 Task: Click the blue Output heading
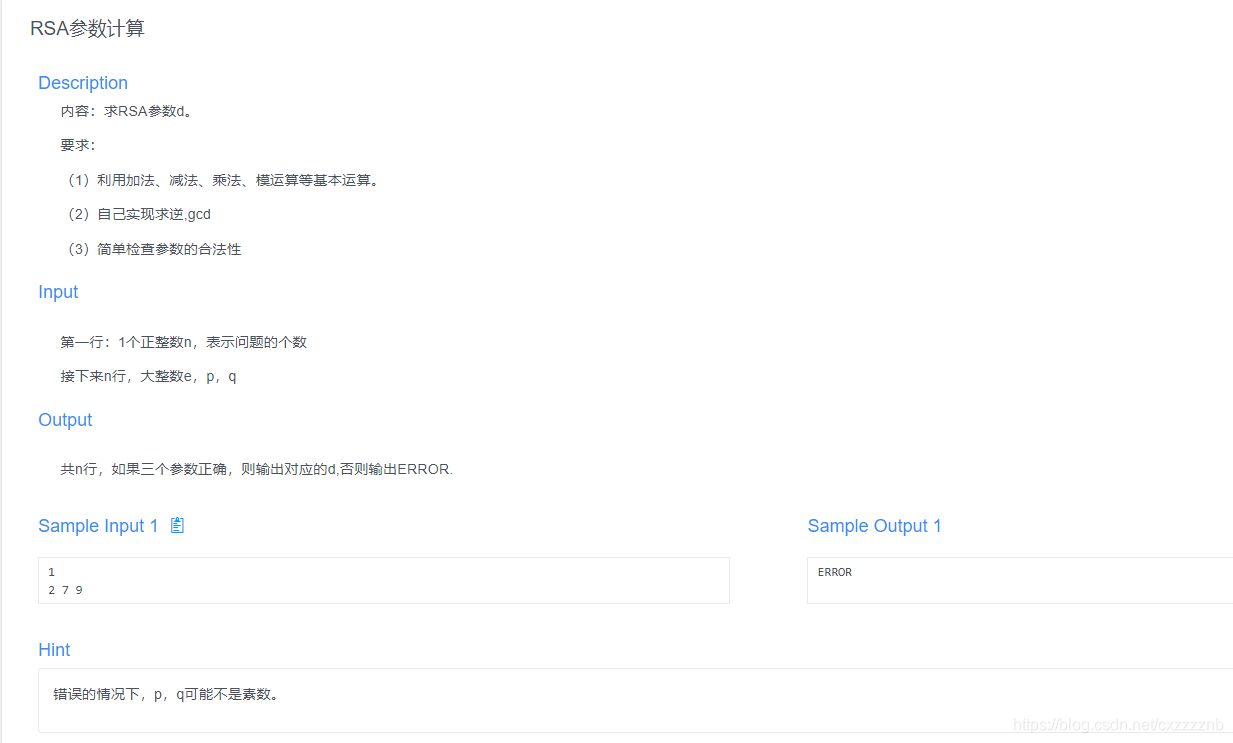click(65, 420)
